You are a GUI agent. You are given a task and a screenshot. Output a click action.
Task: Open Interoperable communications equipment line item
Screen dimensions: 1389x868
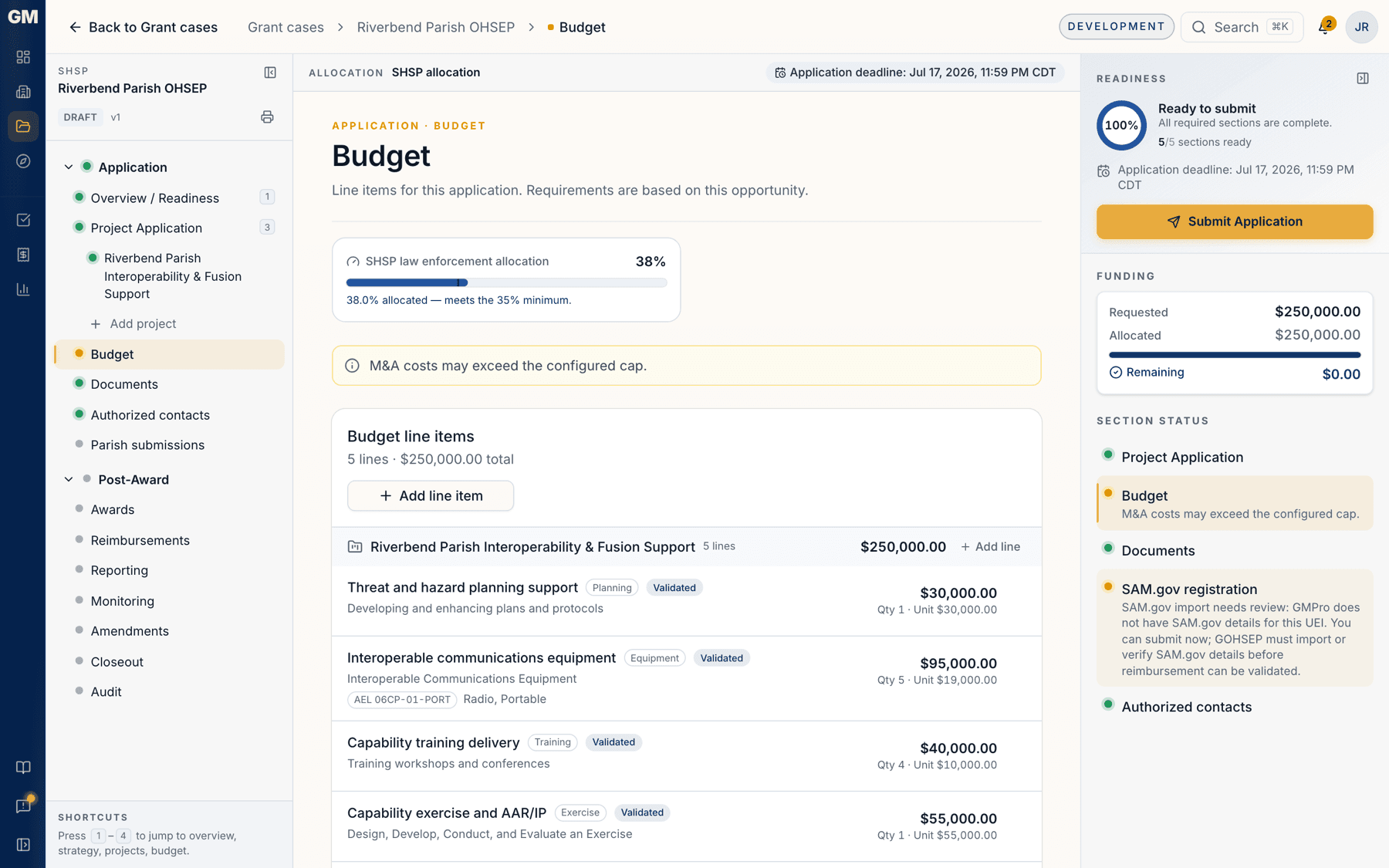pyautogui.click(x=686, y=679)
